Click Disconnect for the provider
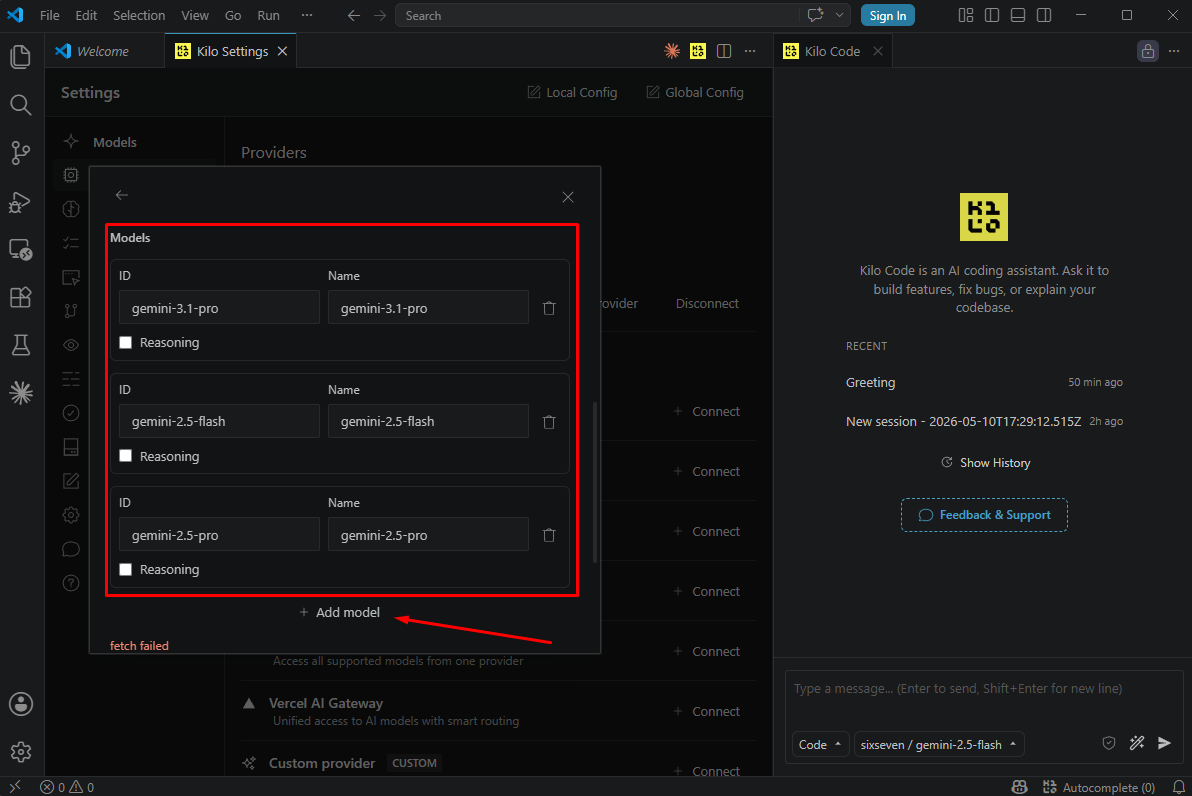The image size is (1192, 796). (707, 303)
